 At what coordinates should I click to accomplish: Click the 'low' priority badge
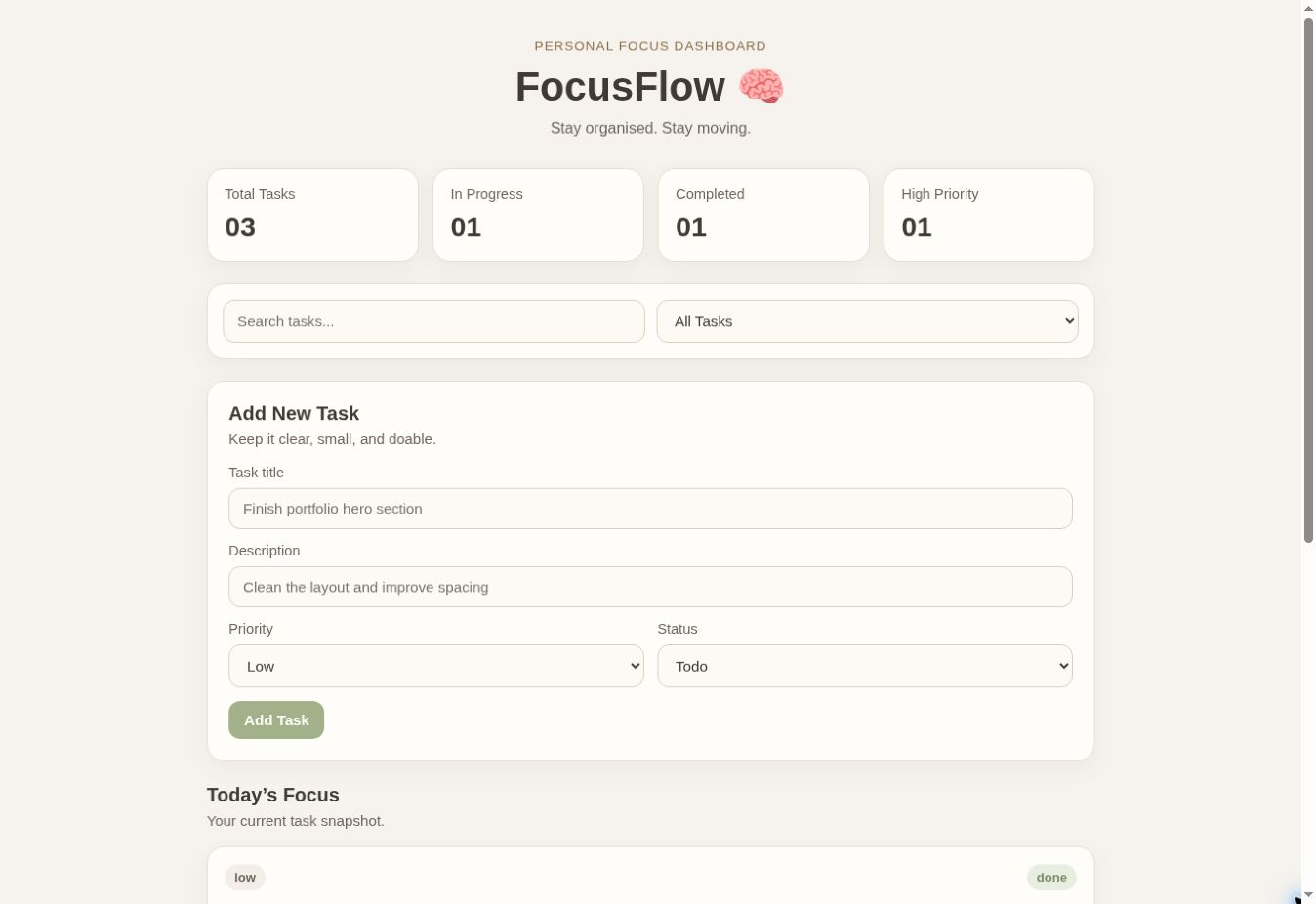(245, 878)
